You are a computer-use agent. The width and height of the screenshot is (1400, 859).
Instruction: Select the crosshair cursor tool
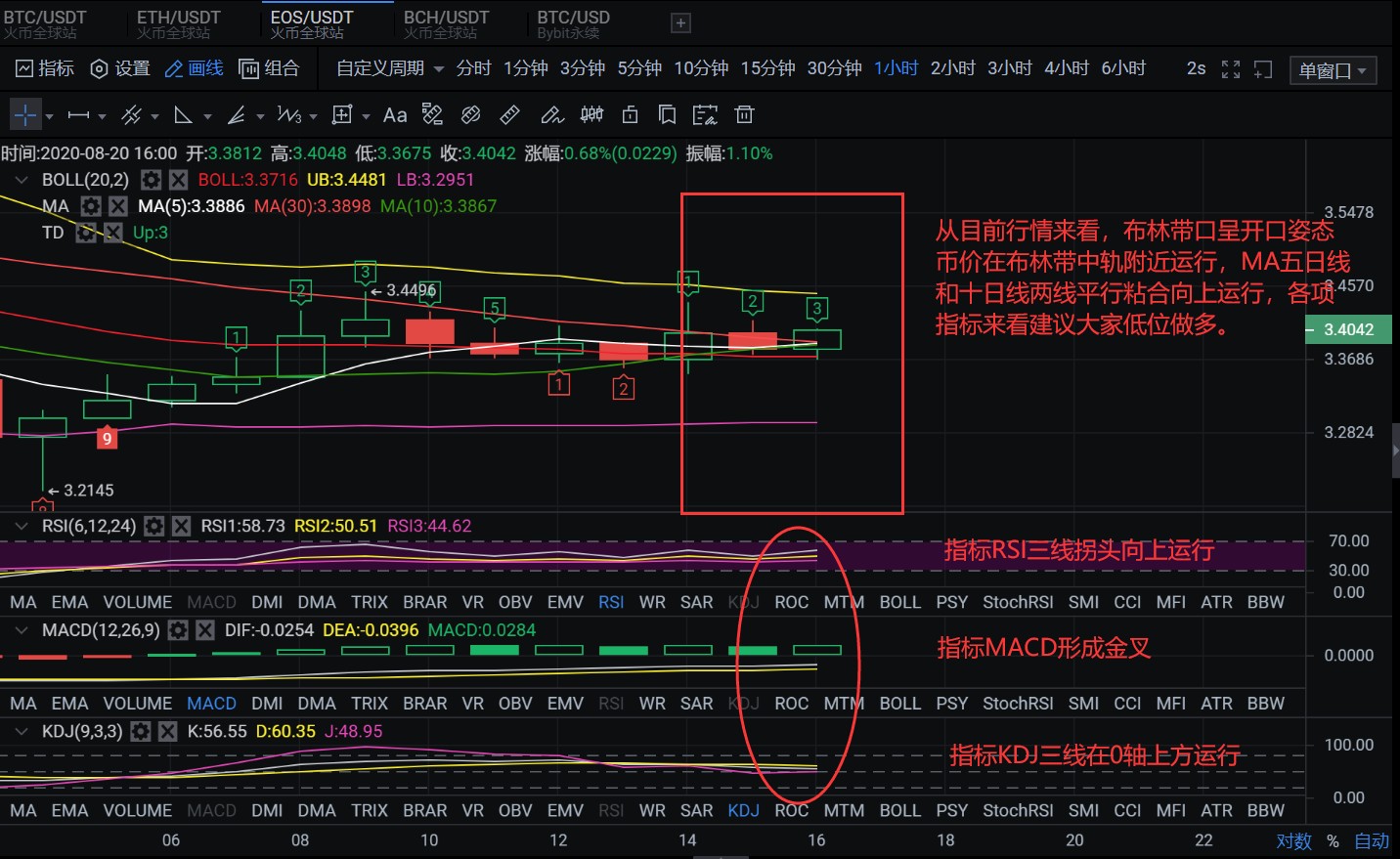tap(24, 115)
